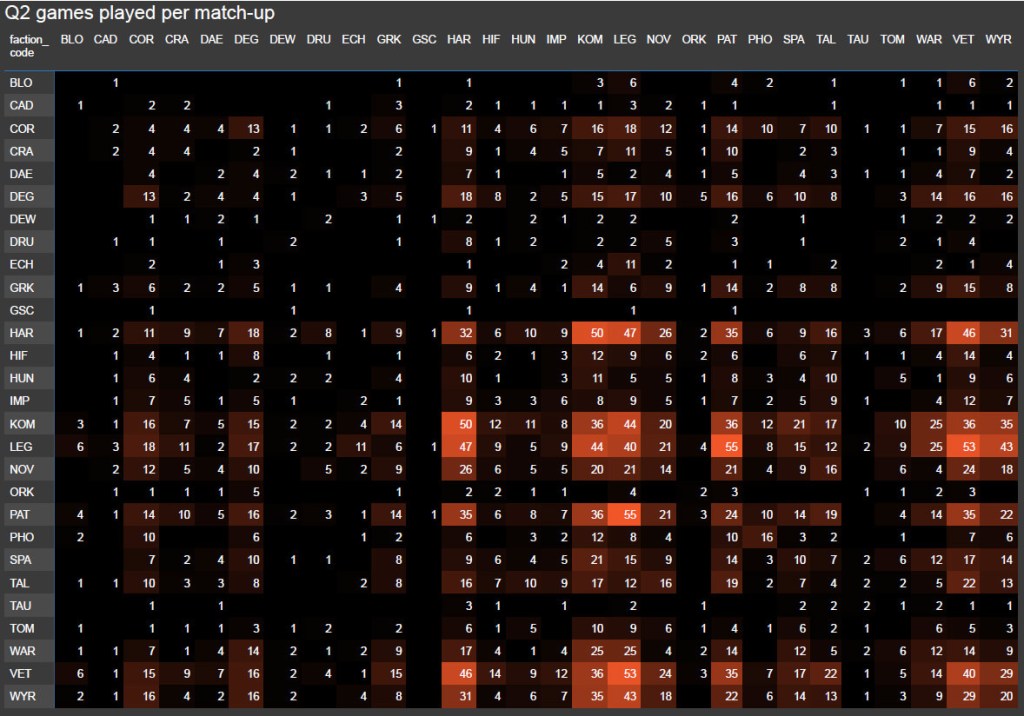Click the 'Q2 games played per match-up' title
The width and height of the screenshot is (1024, 716).
tap(140, 14)
